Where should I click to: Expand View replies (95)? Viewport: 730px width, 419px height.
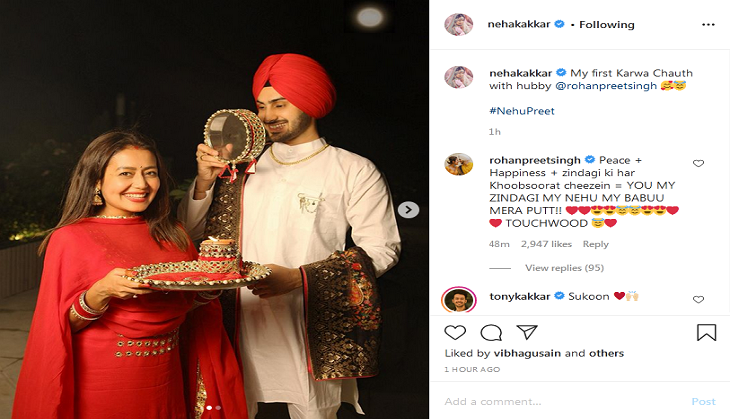pyautogui.click(x=564, y=268)
